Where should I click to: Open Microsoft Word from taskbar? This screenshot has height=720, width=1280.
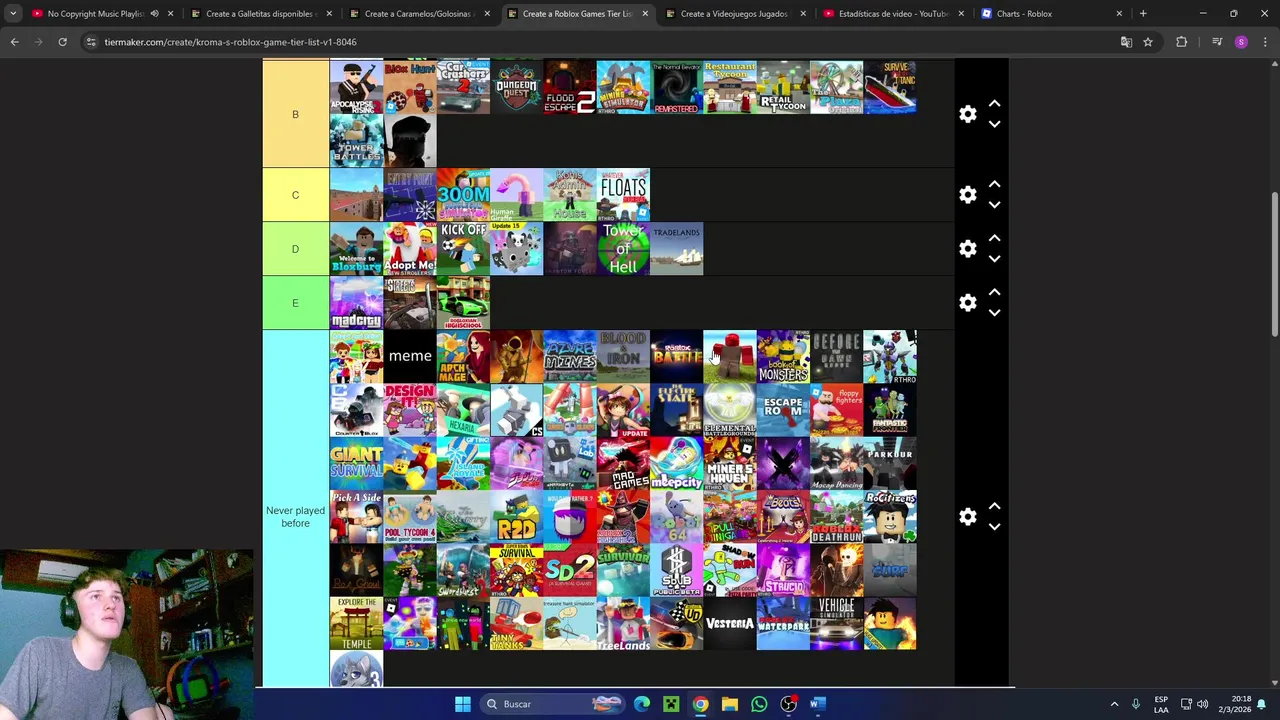pos(816,704)
